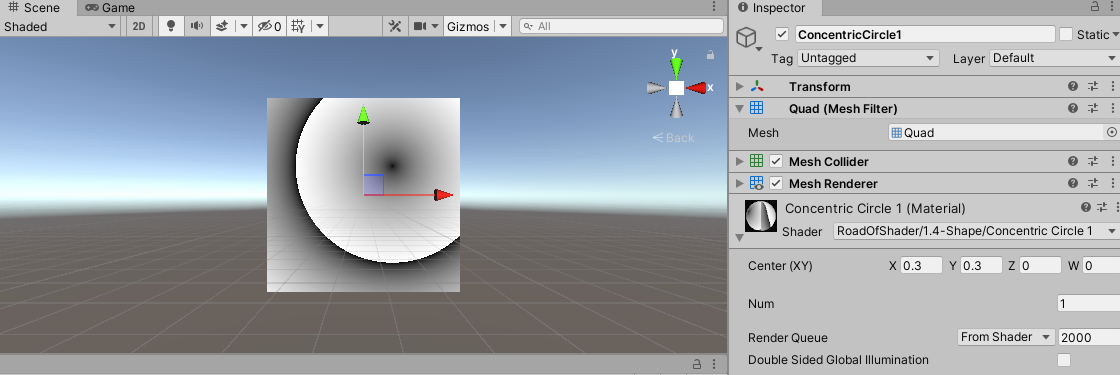
Task: Open the Shaded draw mode dropdown
Action: click(60, 26)
